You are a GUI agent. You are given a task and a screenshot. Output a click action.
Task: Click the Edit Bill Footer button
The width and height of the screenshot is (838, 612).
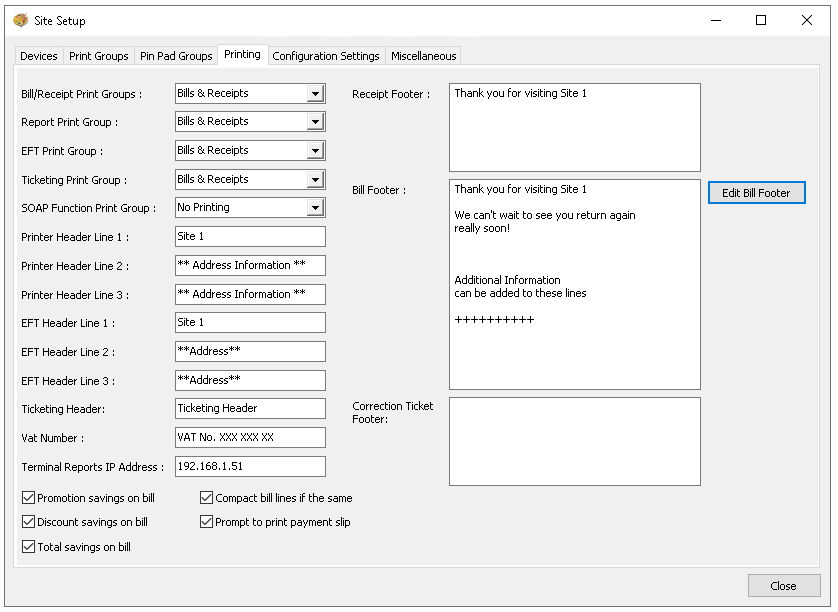coord(756,193)
